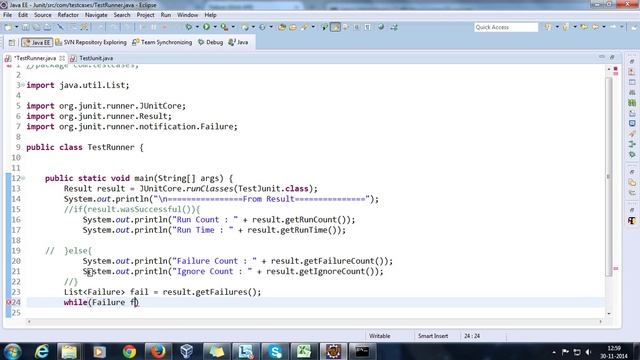The height and width of the screenshot is (360, 640).
Task: Open the dropdown arrow beside Run button
Action: click(x=215, y=27)
